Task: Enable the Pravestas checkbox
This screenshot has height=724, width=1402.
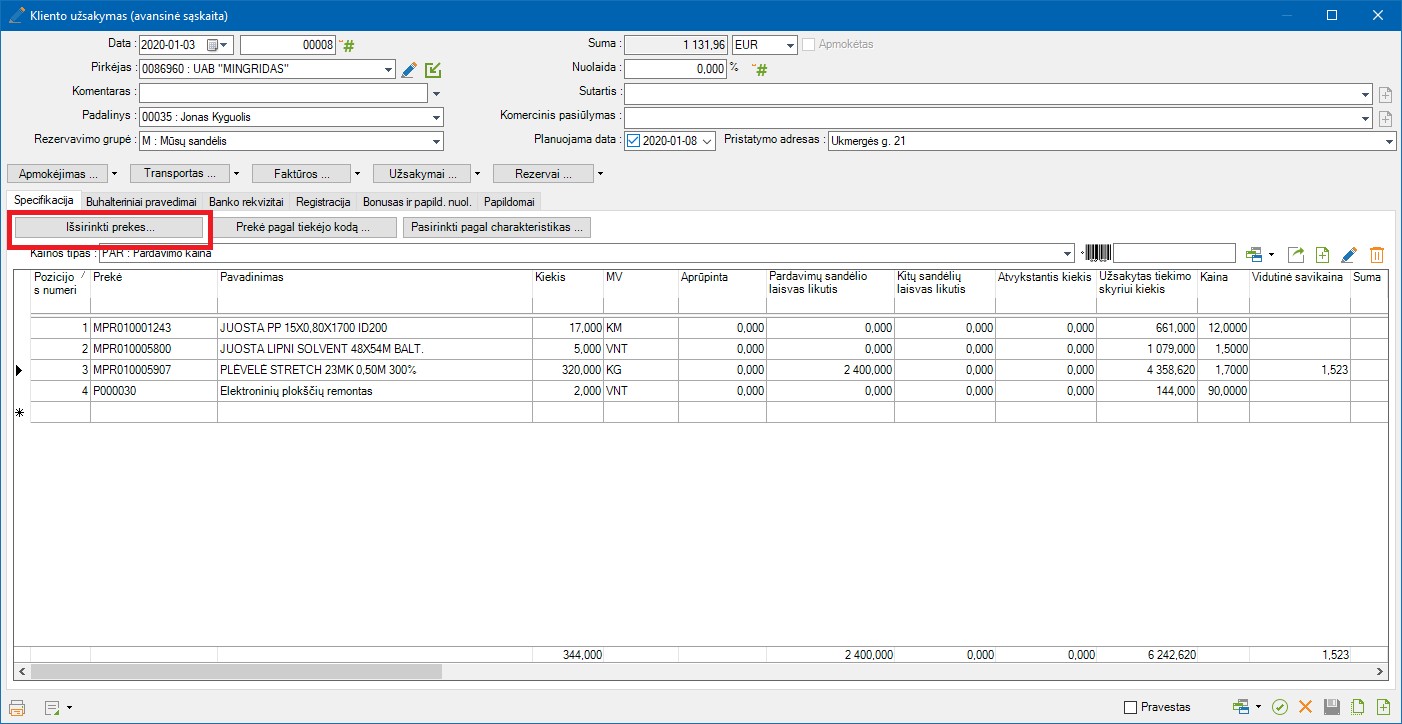Action: tap(1131, 707)
